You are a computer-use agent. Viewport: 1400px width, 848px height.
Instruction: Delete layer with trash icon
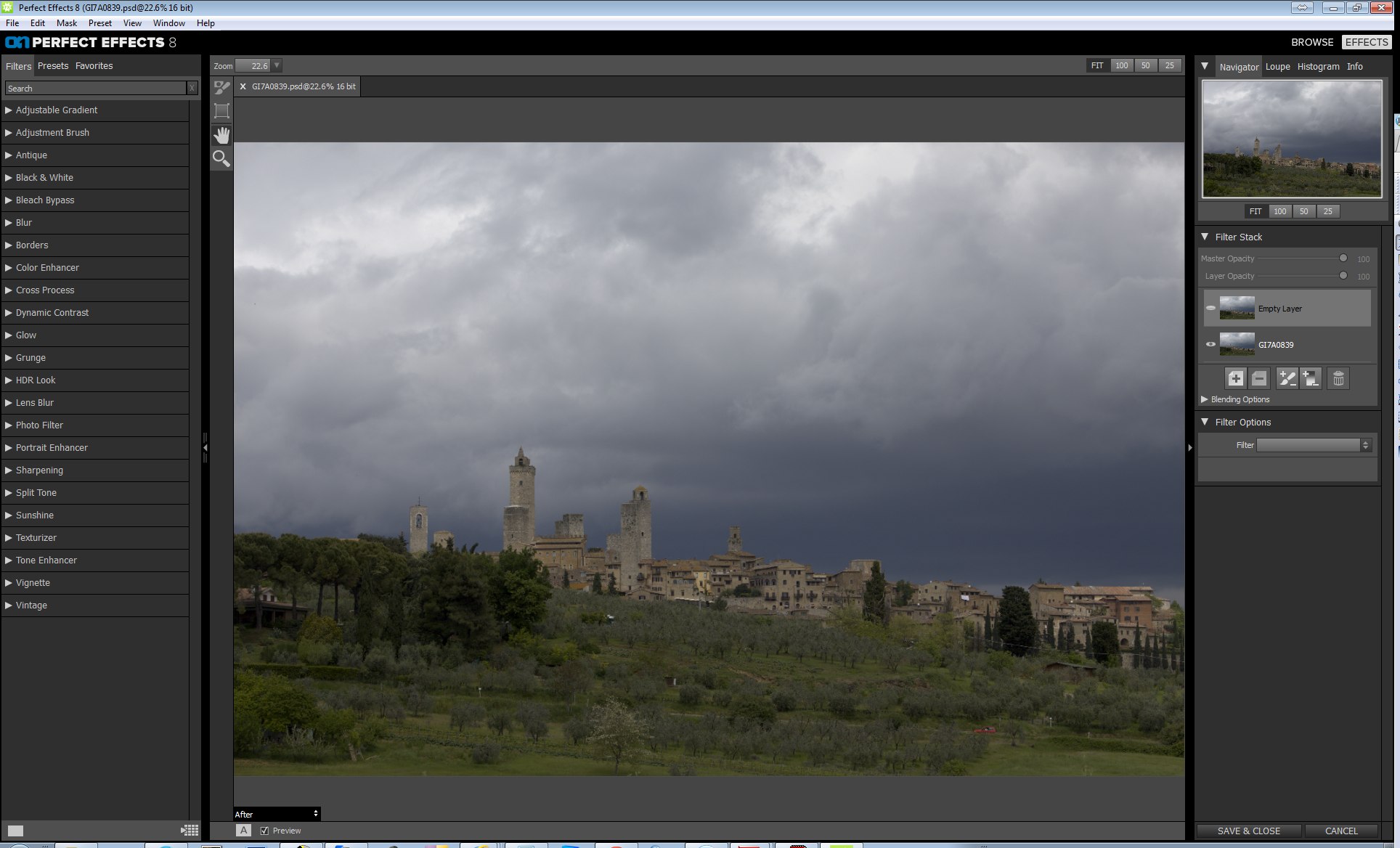click(1338, 378)
